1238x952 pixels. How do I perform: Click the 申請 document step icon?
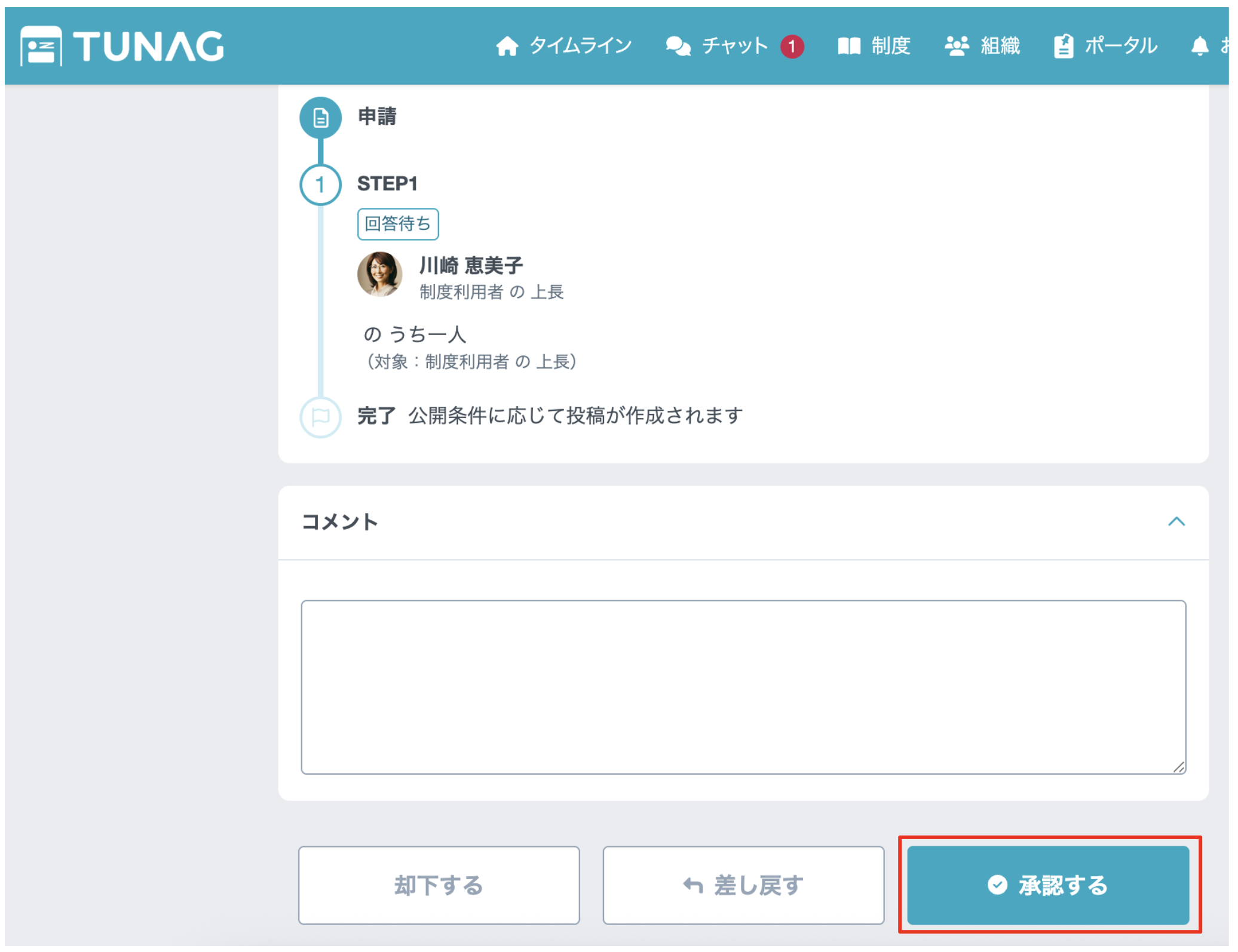(321, 118)
